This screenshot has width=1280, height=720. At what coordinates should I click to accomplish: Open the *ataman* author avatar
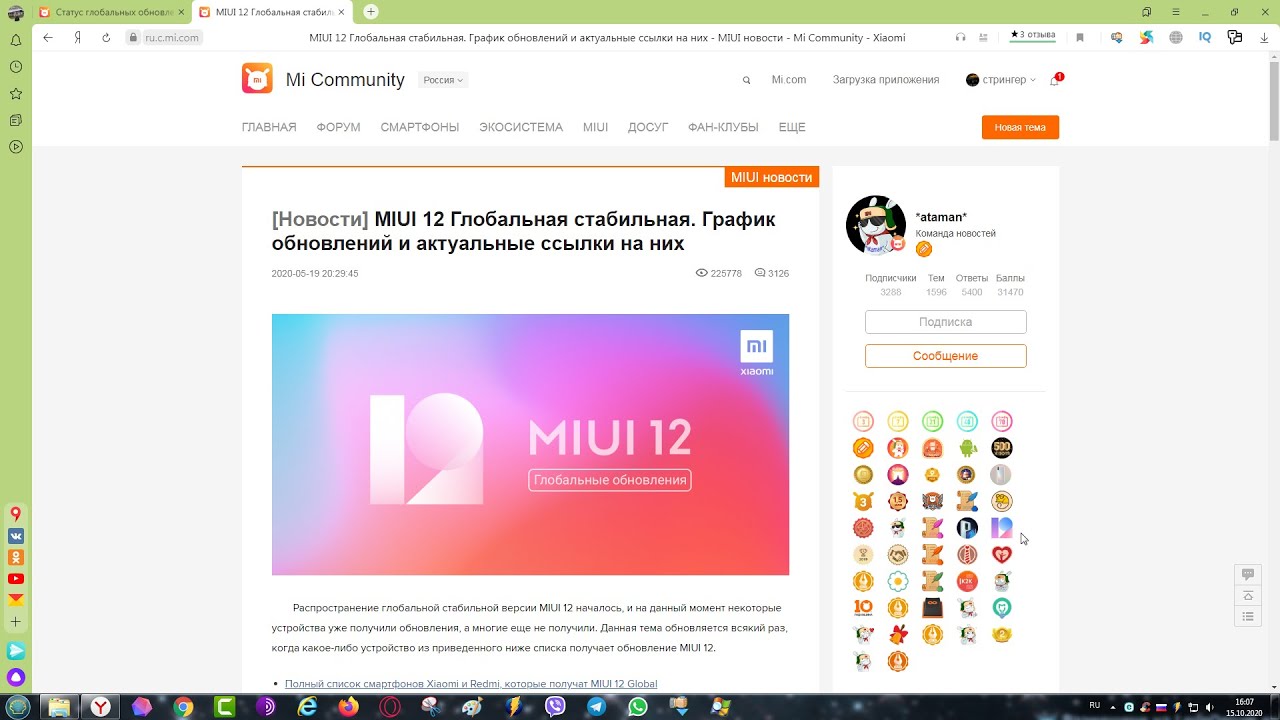(x=876, y=225)
